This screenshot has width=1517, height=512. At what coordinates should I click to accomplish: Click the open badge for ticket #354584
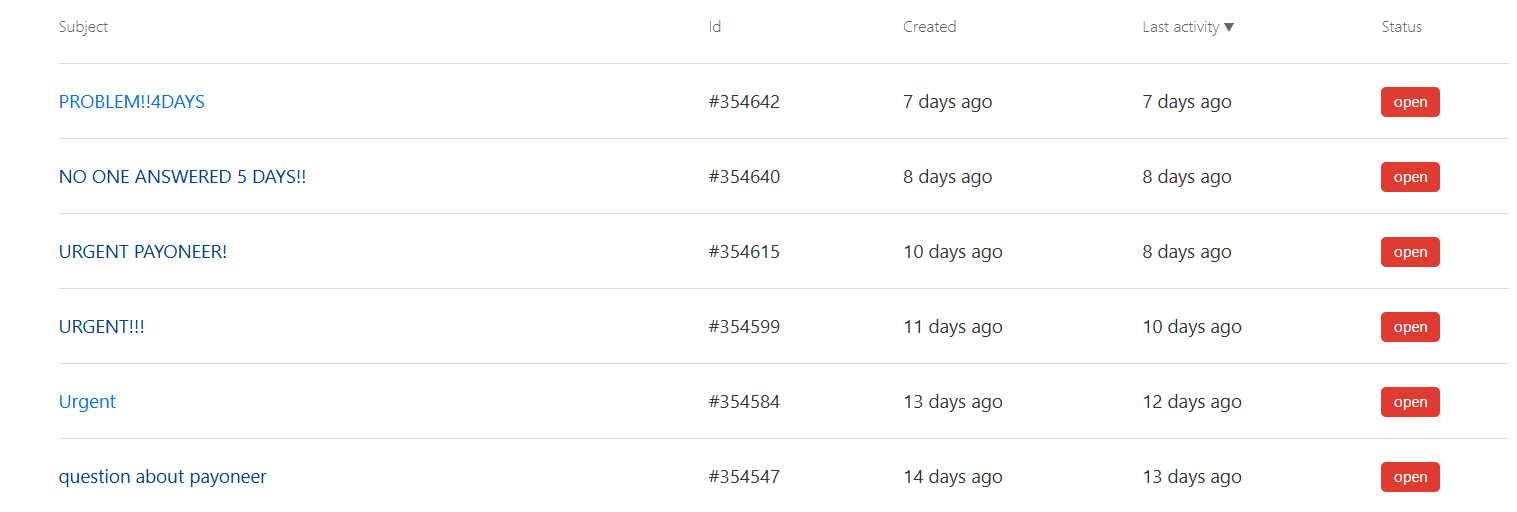(1410, 402)
